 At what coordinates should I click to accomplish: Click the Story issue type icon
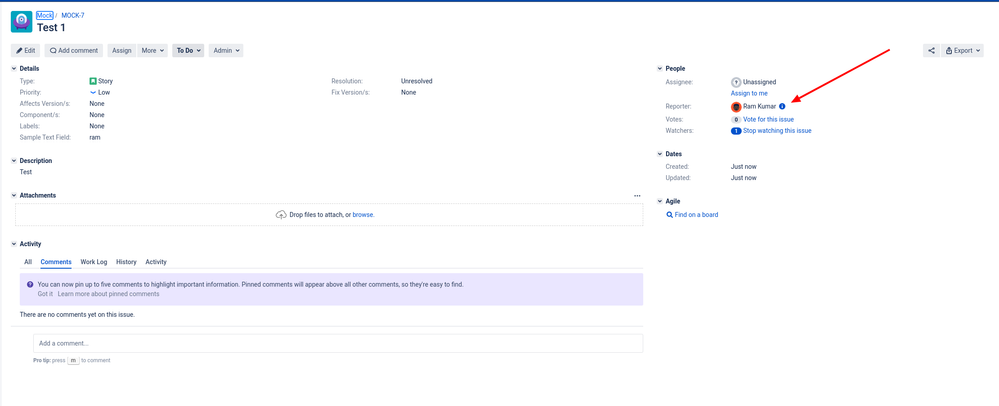(93, 81)
